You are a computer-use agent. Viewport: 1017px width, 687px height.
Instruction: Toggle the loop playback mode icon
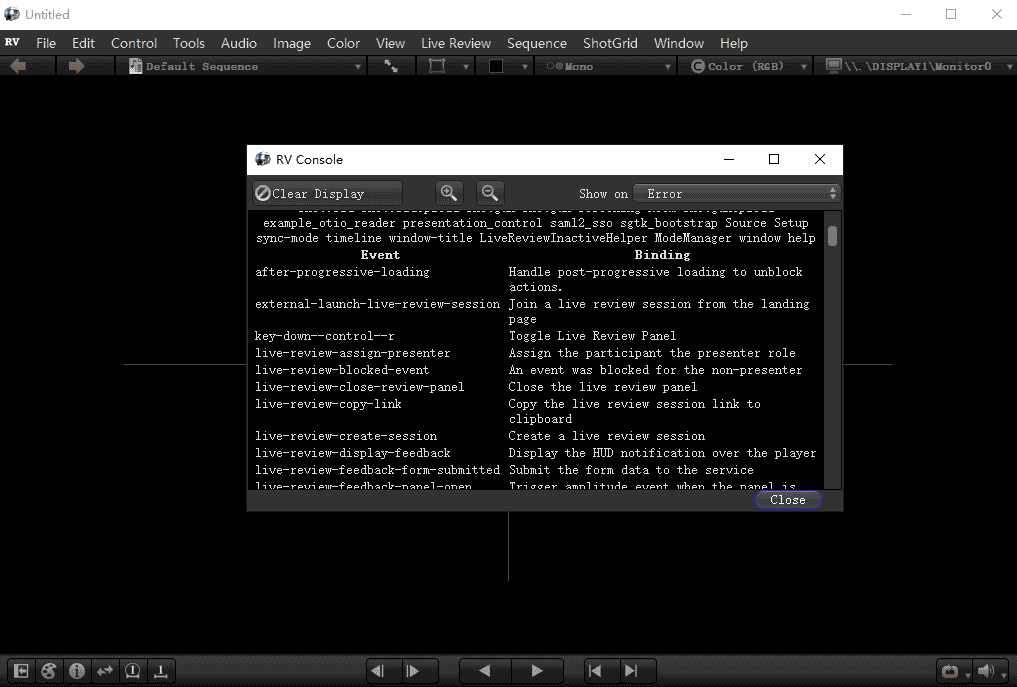click(x=950, y=671)
